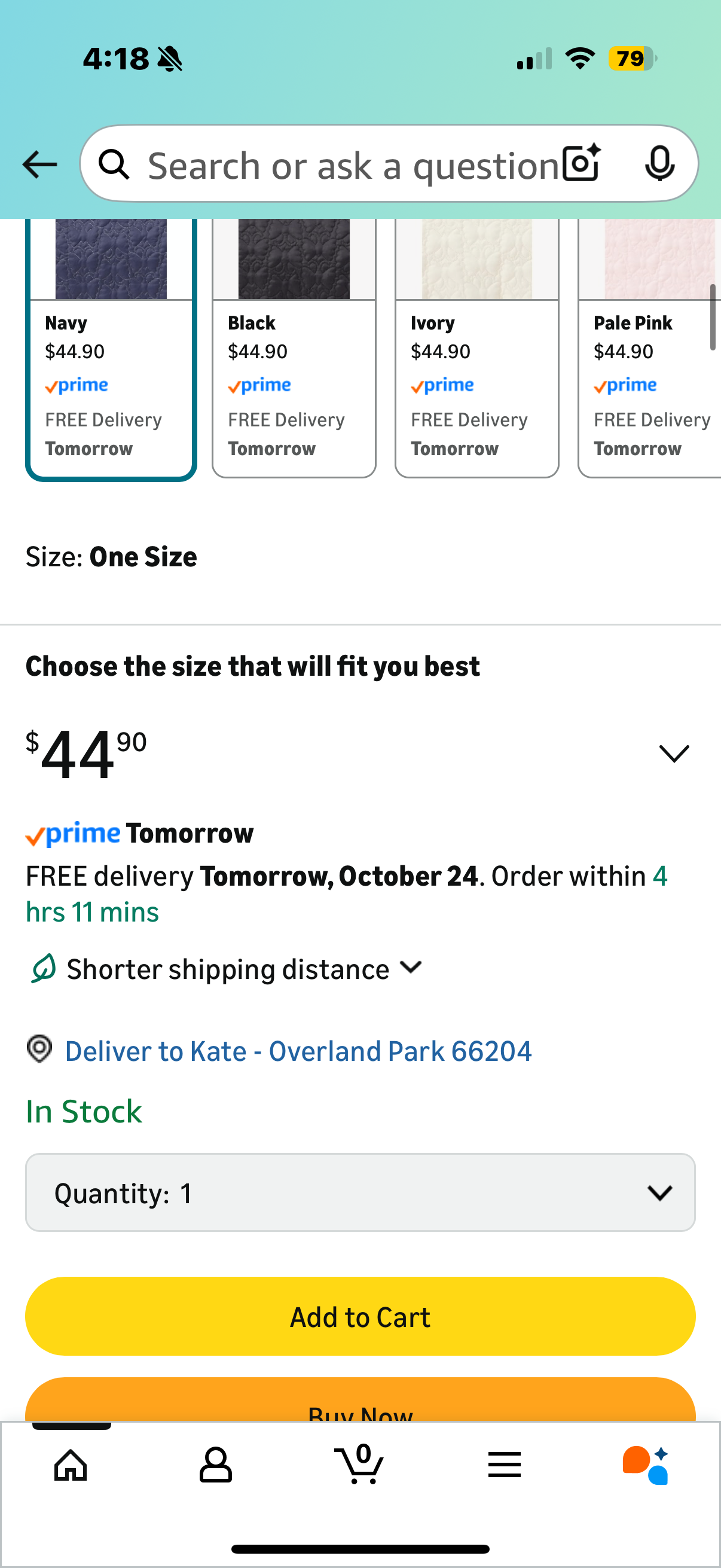Screen dimensions: 721x1568
Task: Switch to the profile tab
Action: [215, 1465]
